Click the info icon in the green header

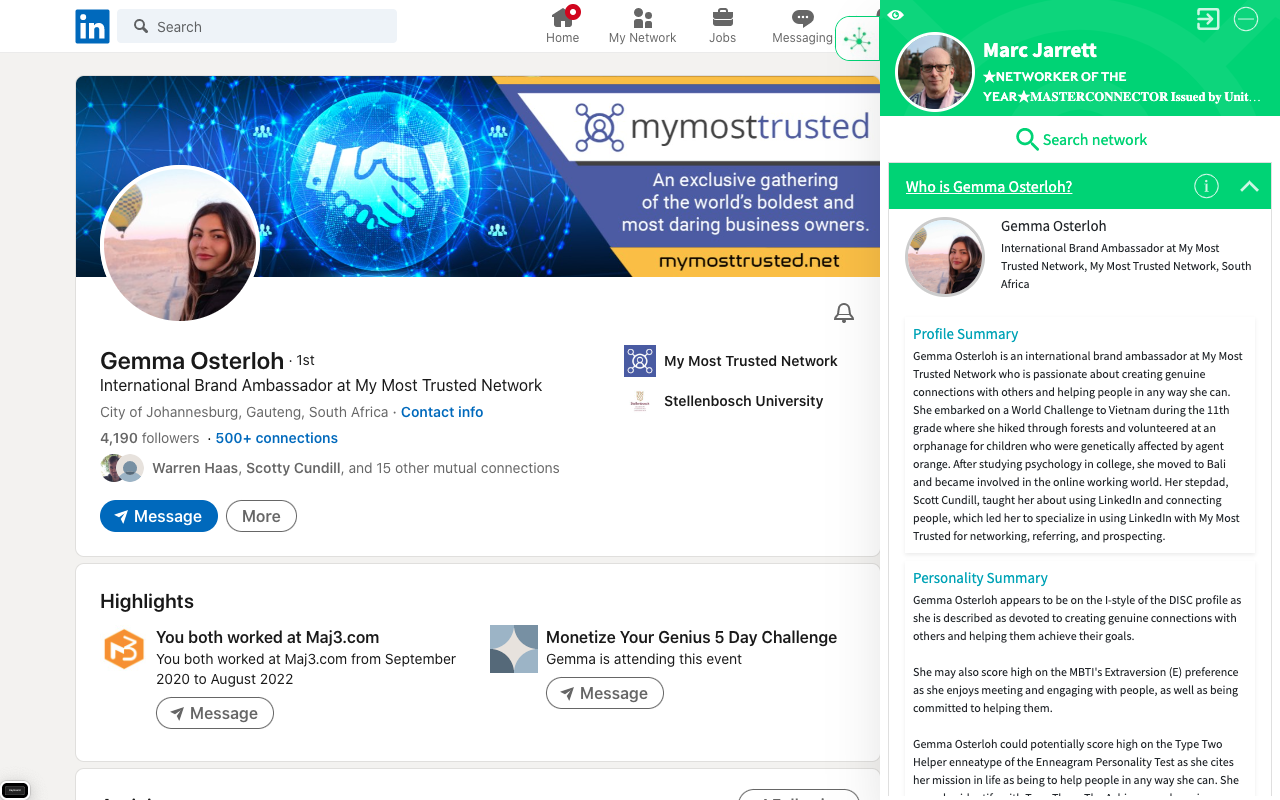point(1206,186)
